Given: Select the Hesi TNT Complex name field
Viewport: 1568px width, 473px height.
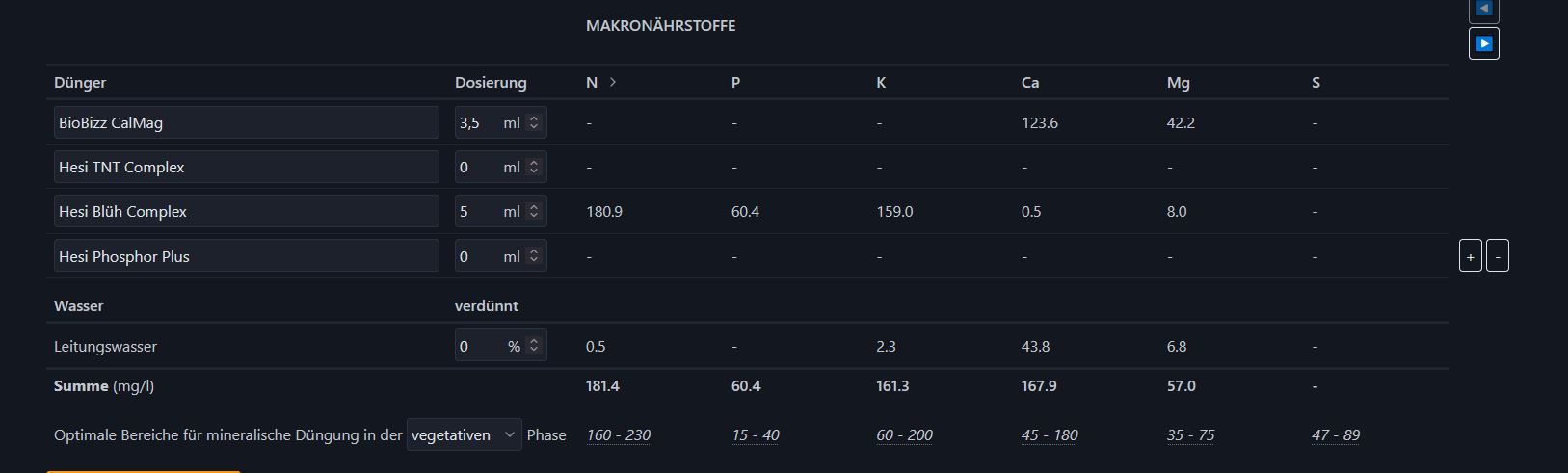Looking at the screenshot, I should (x=246, y=167).
